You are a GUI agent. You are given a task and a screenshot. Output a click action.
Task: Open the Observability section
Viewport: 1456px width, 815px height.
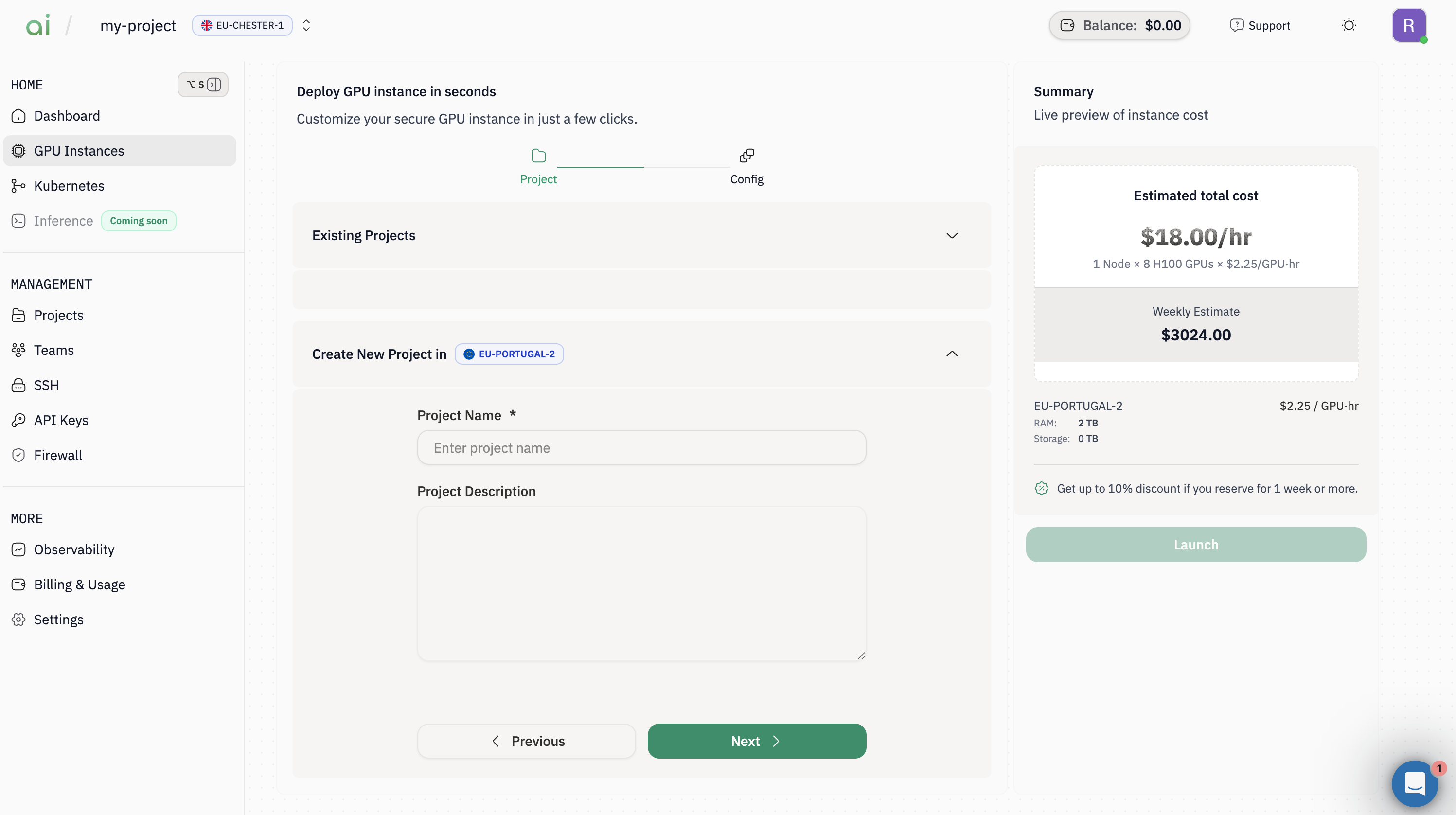(74, 549)
